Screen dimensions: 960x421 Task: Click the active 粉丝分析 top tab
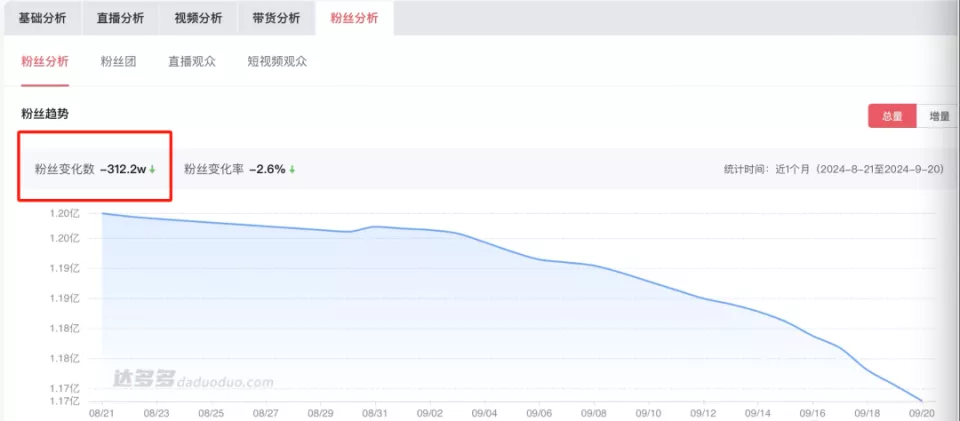354,18
